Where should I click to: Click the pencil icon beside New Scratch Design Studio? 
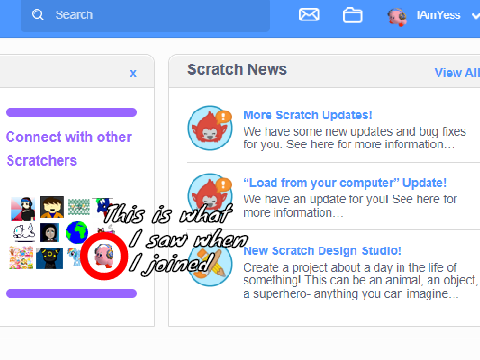pos(210,265)
